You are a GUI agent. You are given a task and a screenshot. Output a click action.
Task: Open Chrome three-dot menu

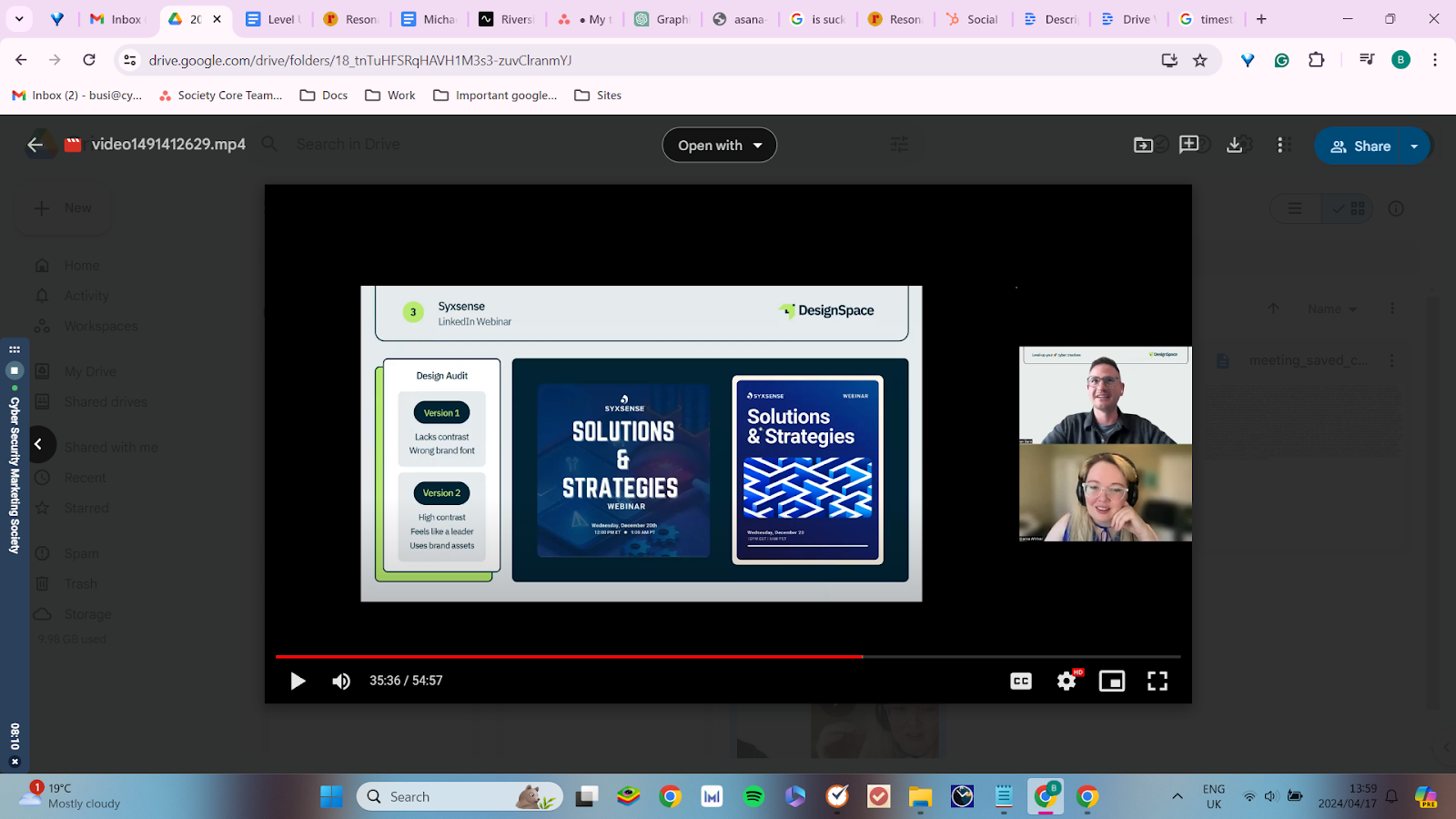1435,60
